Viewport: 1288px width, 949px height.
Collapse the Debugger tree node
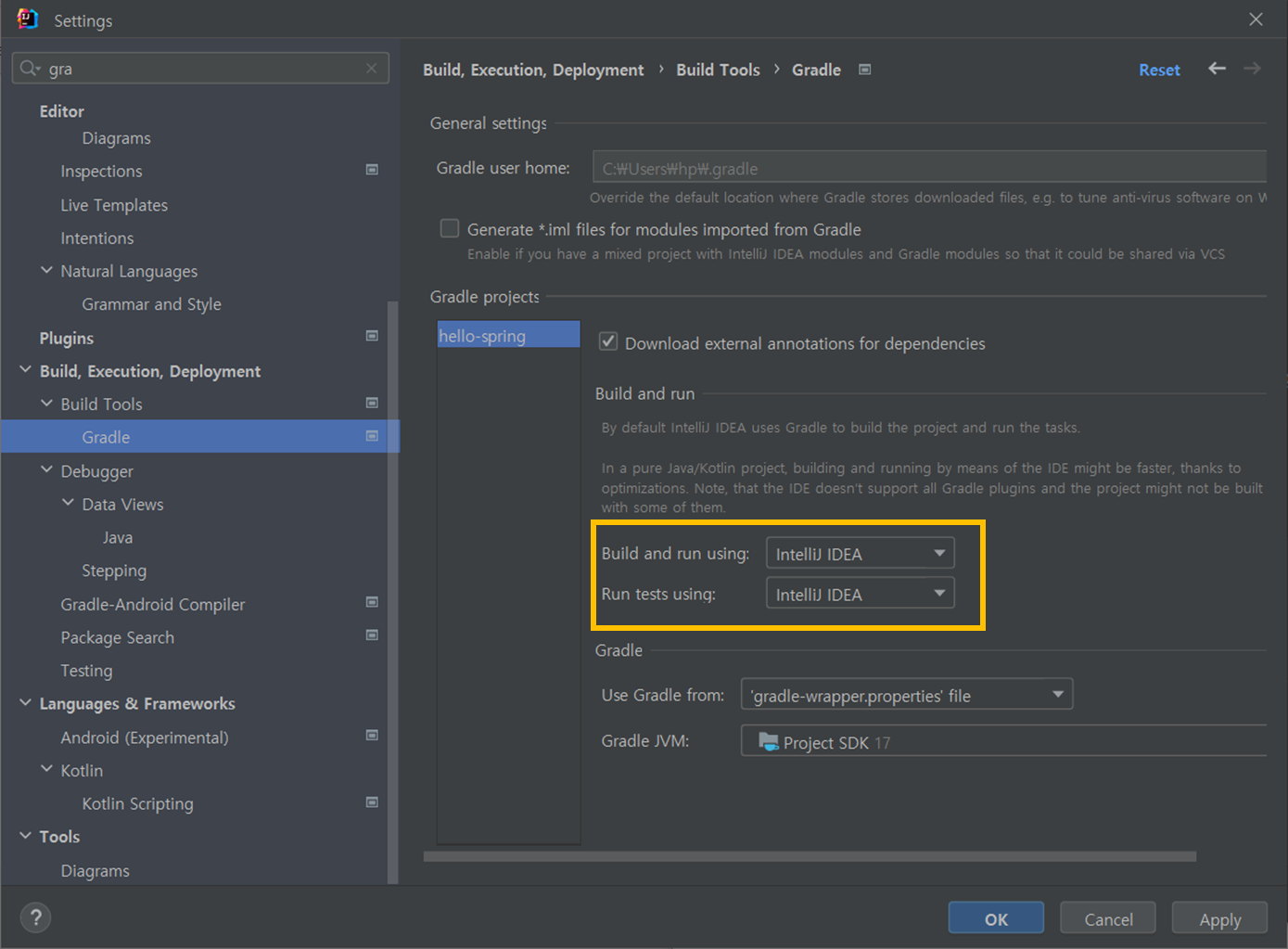click(x=46, y=469)
